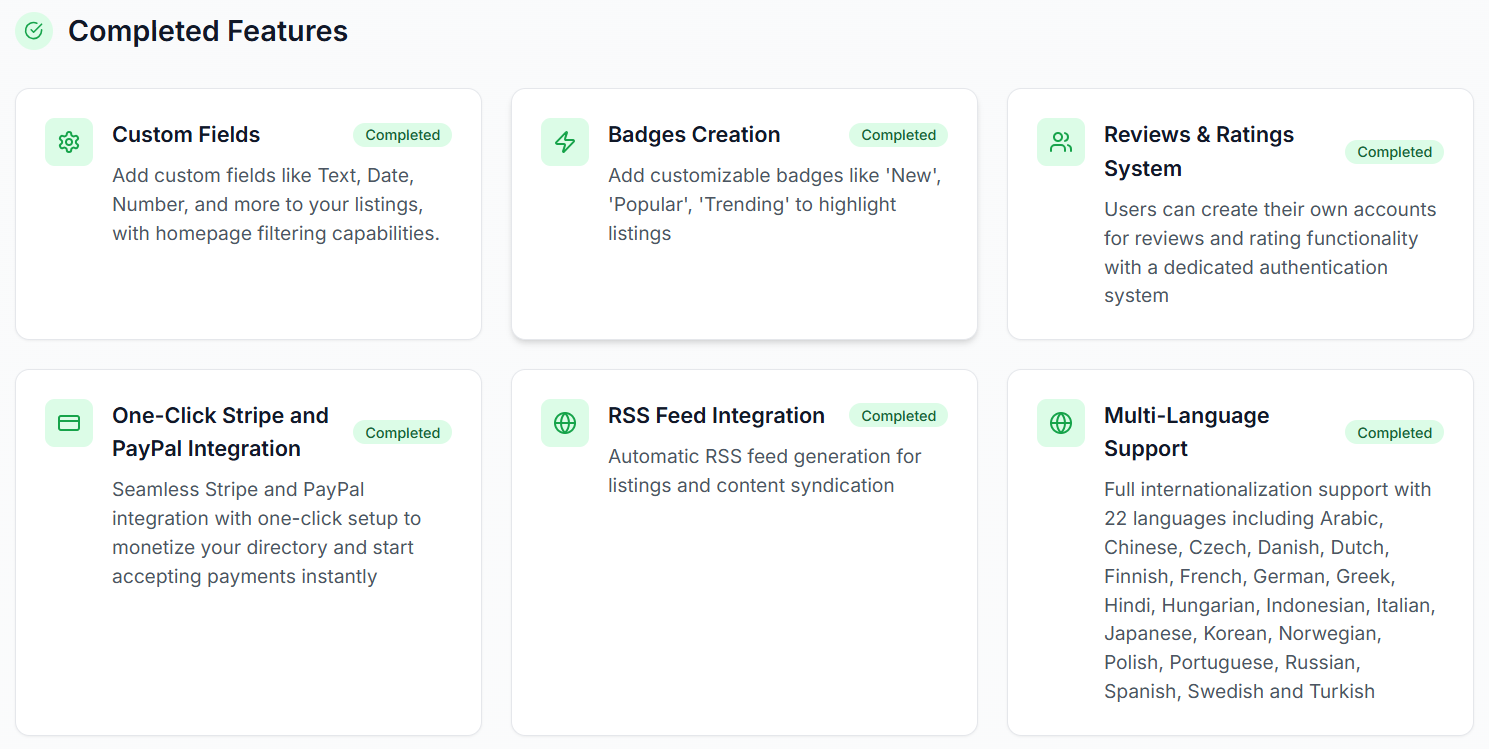1489x749 pixels.
Task: Open the Badges Creation feature title
Action: point(694,135)
